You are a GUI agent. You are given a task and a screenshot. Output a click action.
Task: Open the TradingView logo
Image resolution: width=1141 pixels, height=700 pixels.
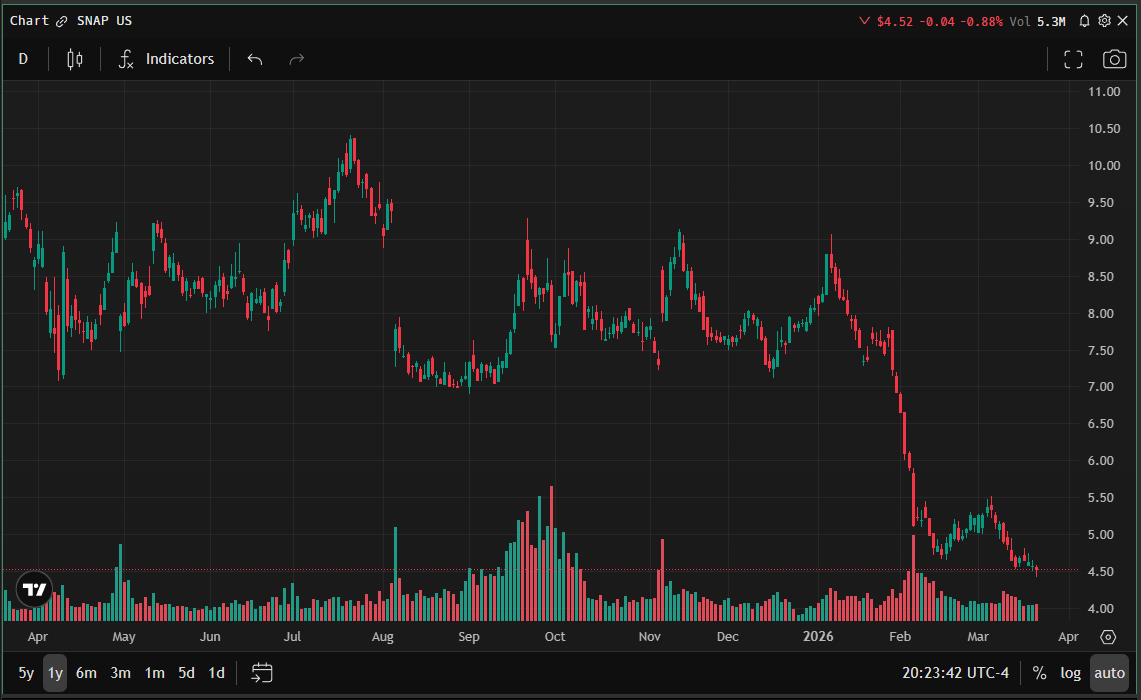tap(34, 589)
